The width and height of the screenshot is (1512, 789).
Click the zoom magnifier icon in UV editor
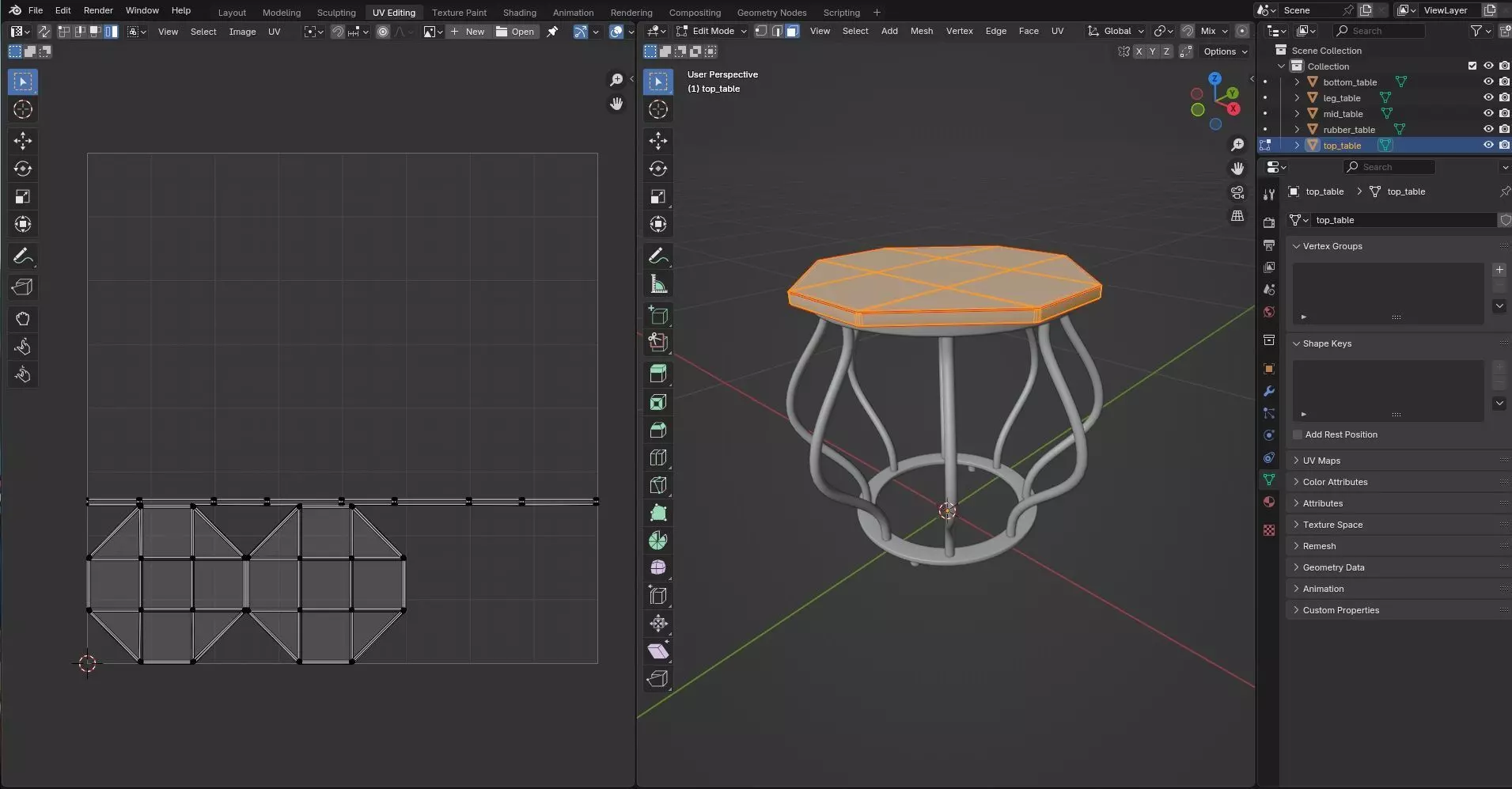coord(616,80)
